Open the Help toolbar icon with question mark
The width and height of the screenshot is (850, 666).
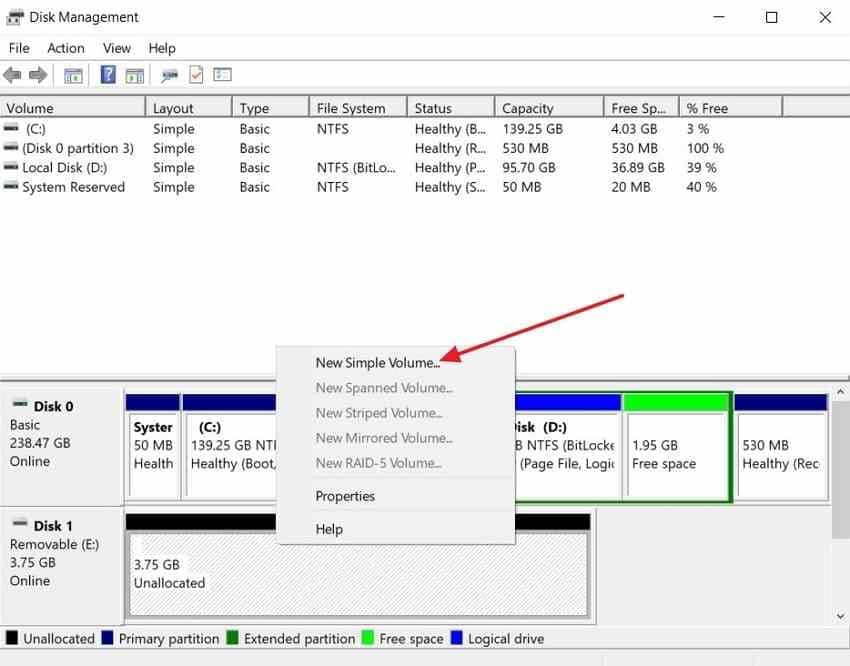point(108,74)
